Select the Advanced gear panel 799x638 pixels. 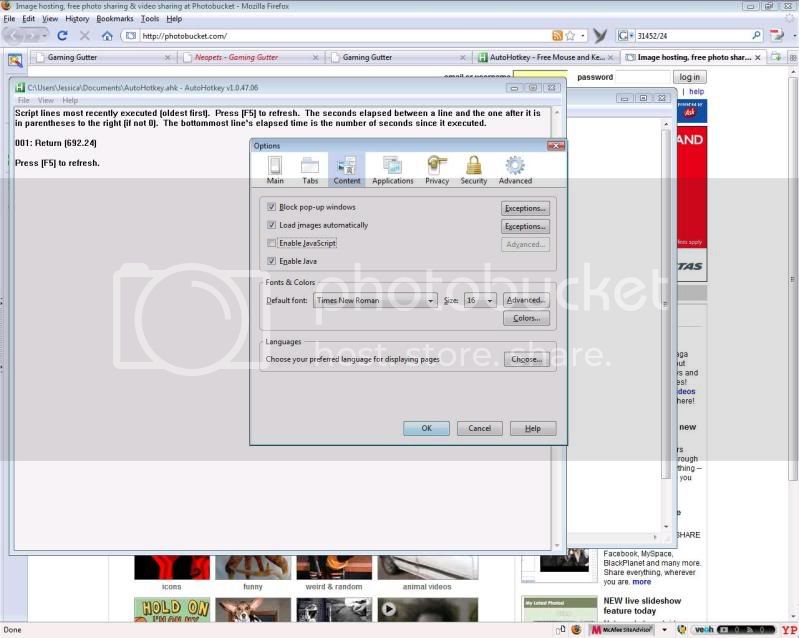[515, 169]
